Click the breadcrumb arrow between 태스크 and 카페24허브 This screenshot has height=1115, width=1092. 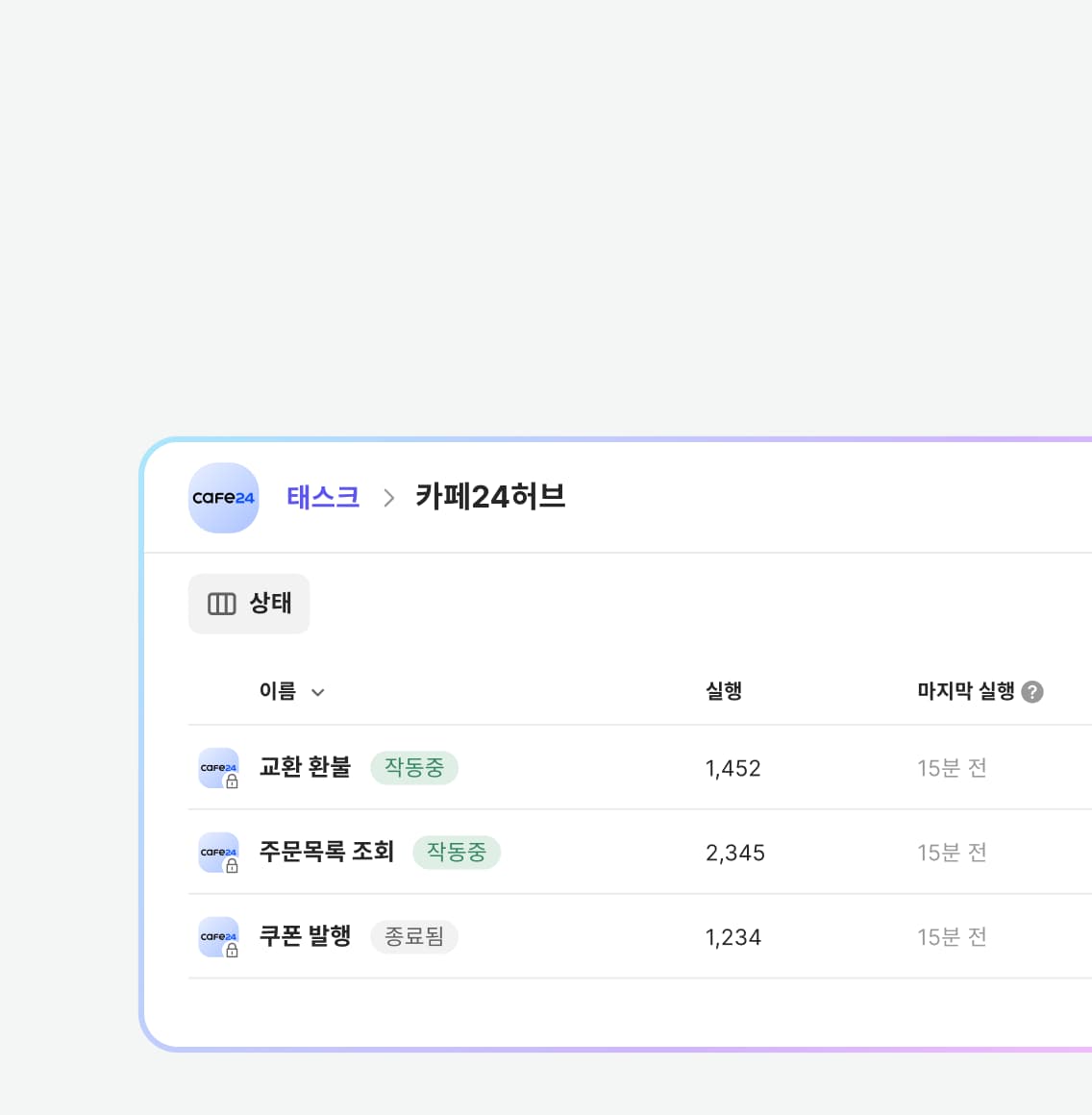click(388, 498)
